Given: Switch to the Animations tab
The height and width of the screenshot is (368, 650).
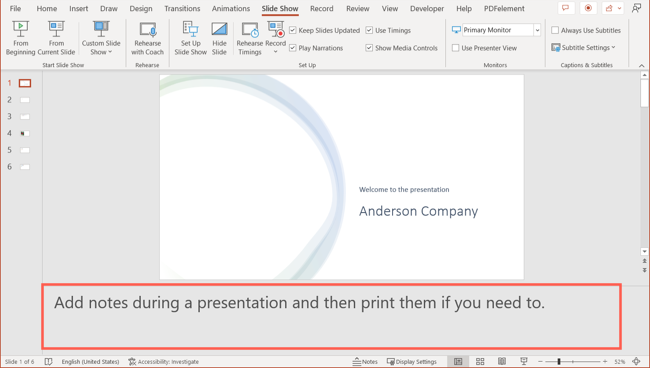Looking at the screenshot, I should point(231,8).
